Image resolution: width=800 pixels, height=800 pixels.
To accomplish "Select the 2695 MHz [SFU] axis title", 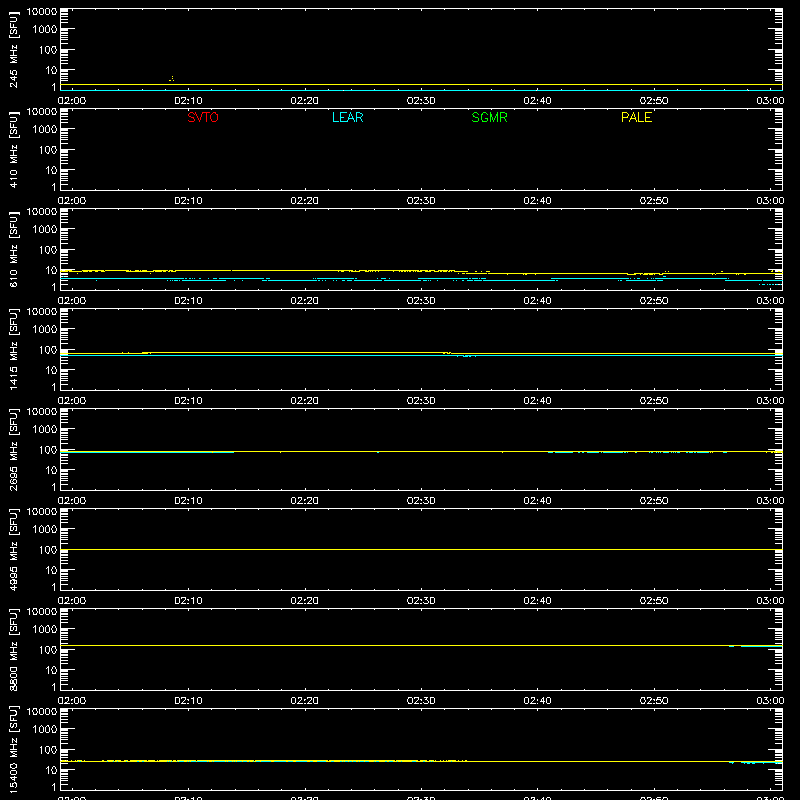I will [14, 449].
